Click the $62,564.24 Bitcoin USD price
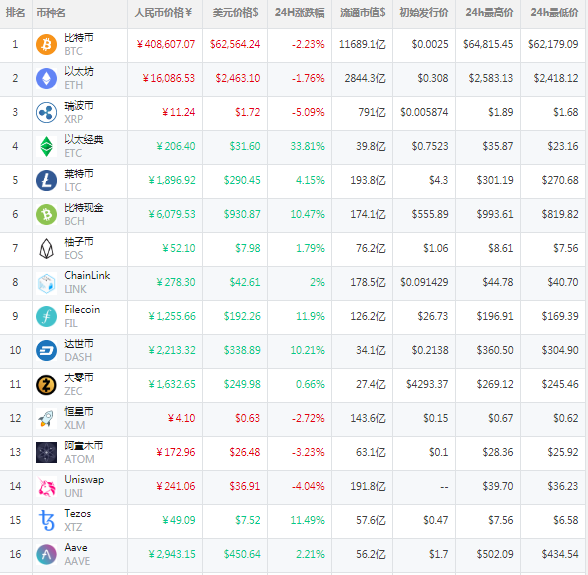Image resolution: width=588 pixels, height=575 pixels. tap(235, 45)
